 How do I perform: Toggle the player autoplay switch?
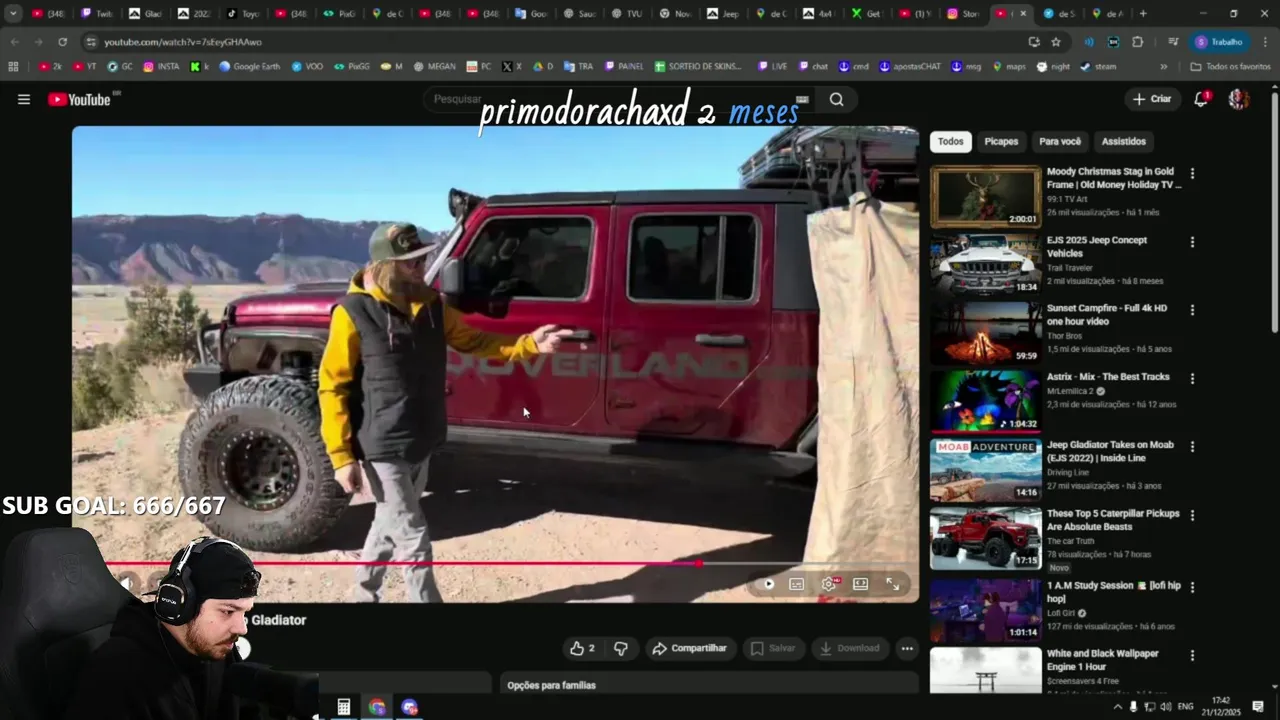click(x=767, y=584)
